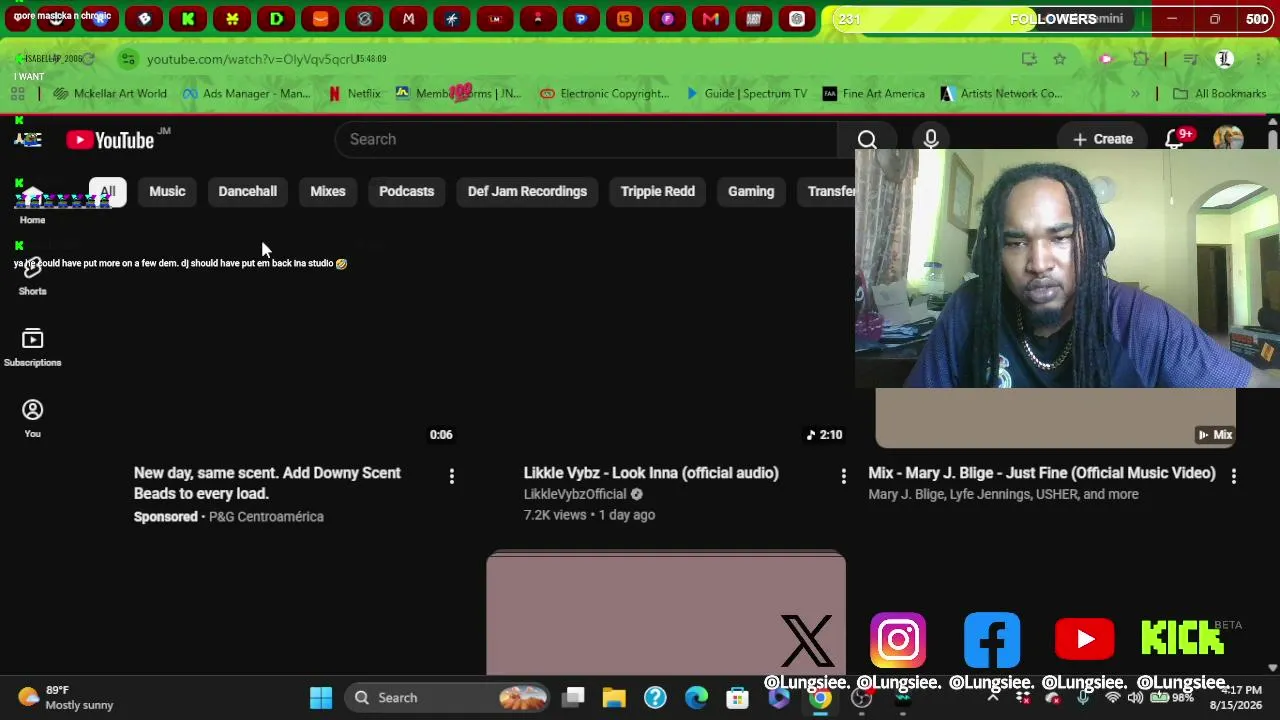The width and height of the screenshot is (1280, 720).
Task: Open more options for Mary J. Blige mix
Action: (1234, 476)
